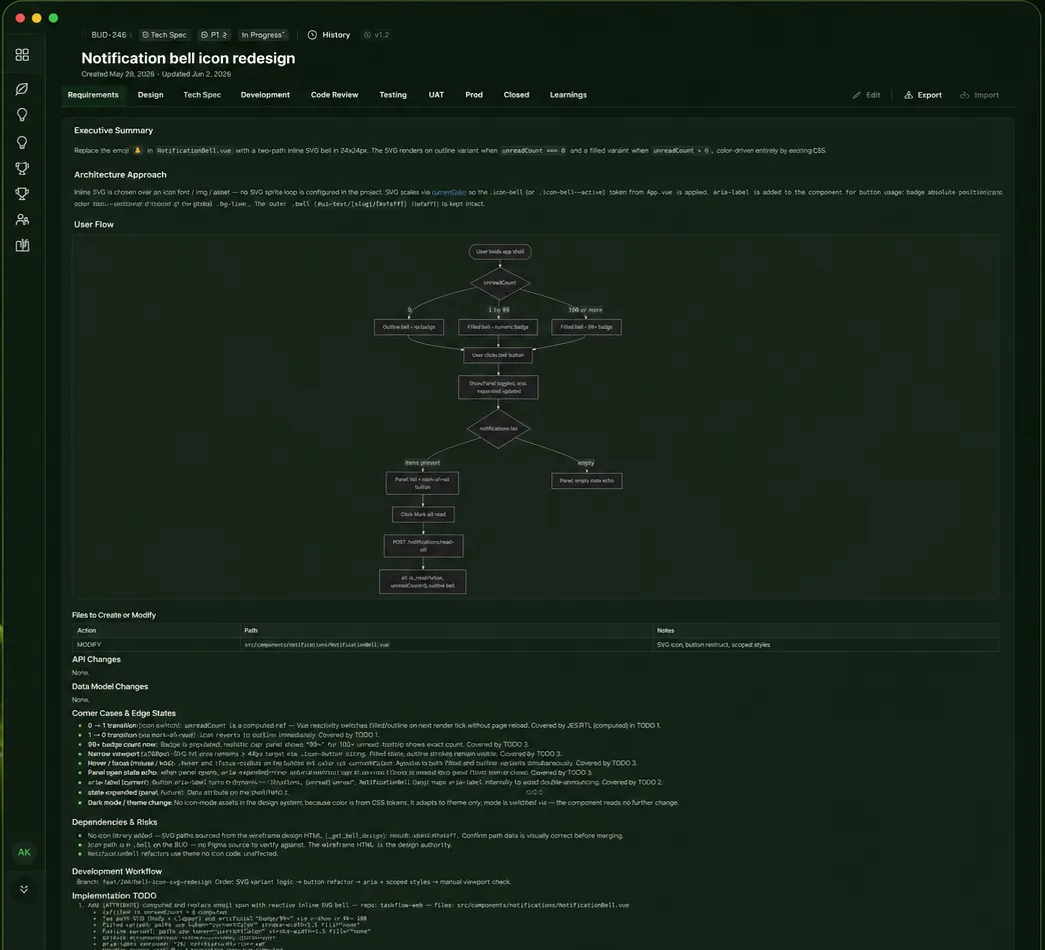1045x950 pixels.
Task: Click the 'User Flow' heading
Action: pyautogui.click(x=94, y=225)
